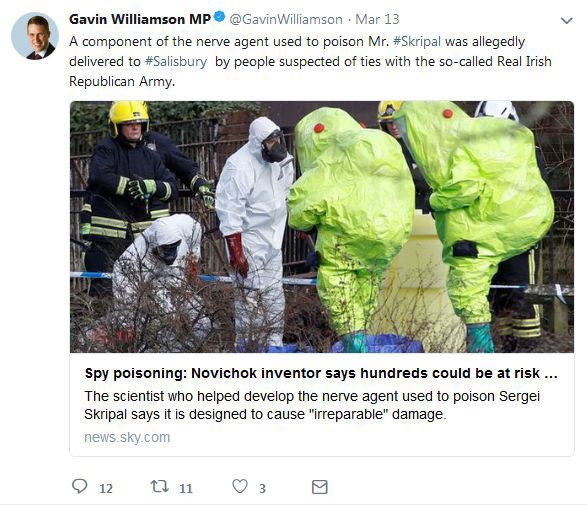The image size is (587, 505).
Task: Open the #Skripal hashtag link
Action: pyautogui.click(x=417, y=41)
